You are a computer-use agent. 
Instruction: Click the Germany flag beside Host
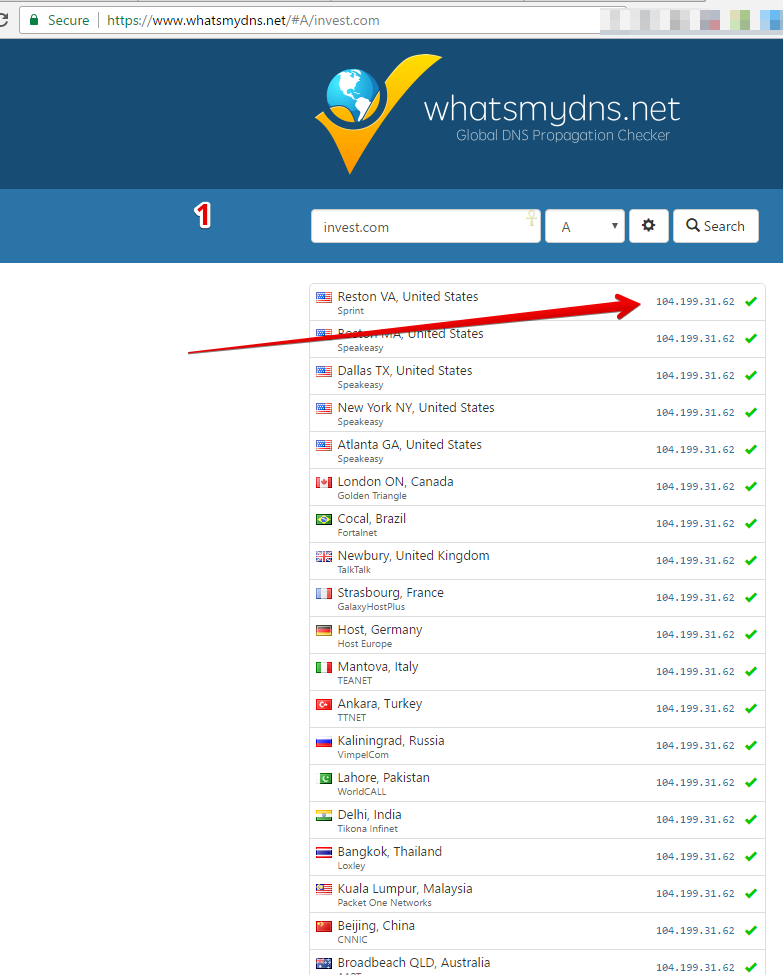324,630
